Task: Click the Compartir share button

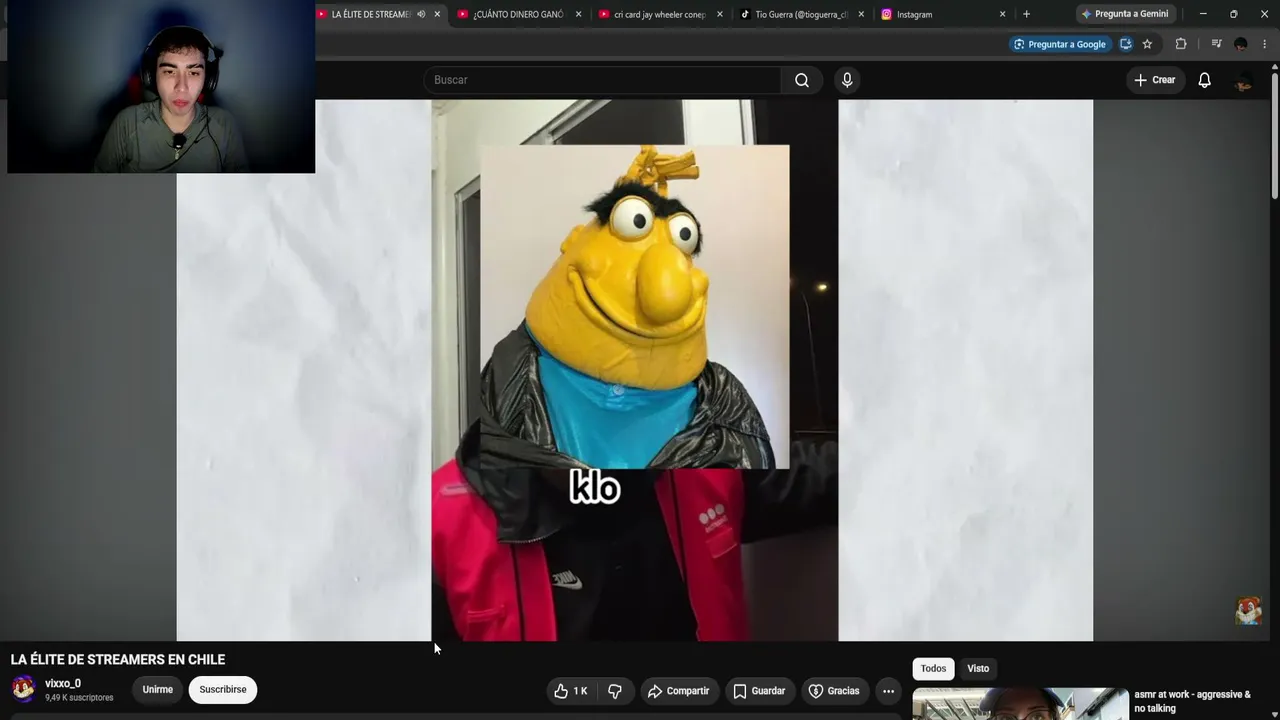Action: tap(678, 691)
